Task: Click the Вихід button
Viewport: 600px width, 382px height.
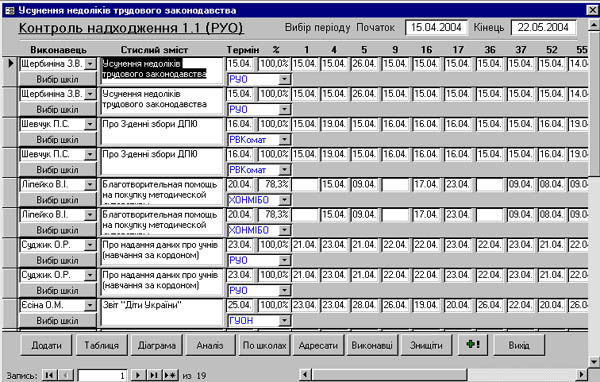Action: pyautogui.click(x=519, y=345)
